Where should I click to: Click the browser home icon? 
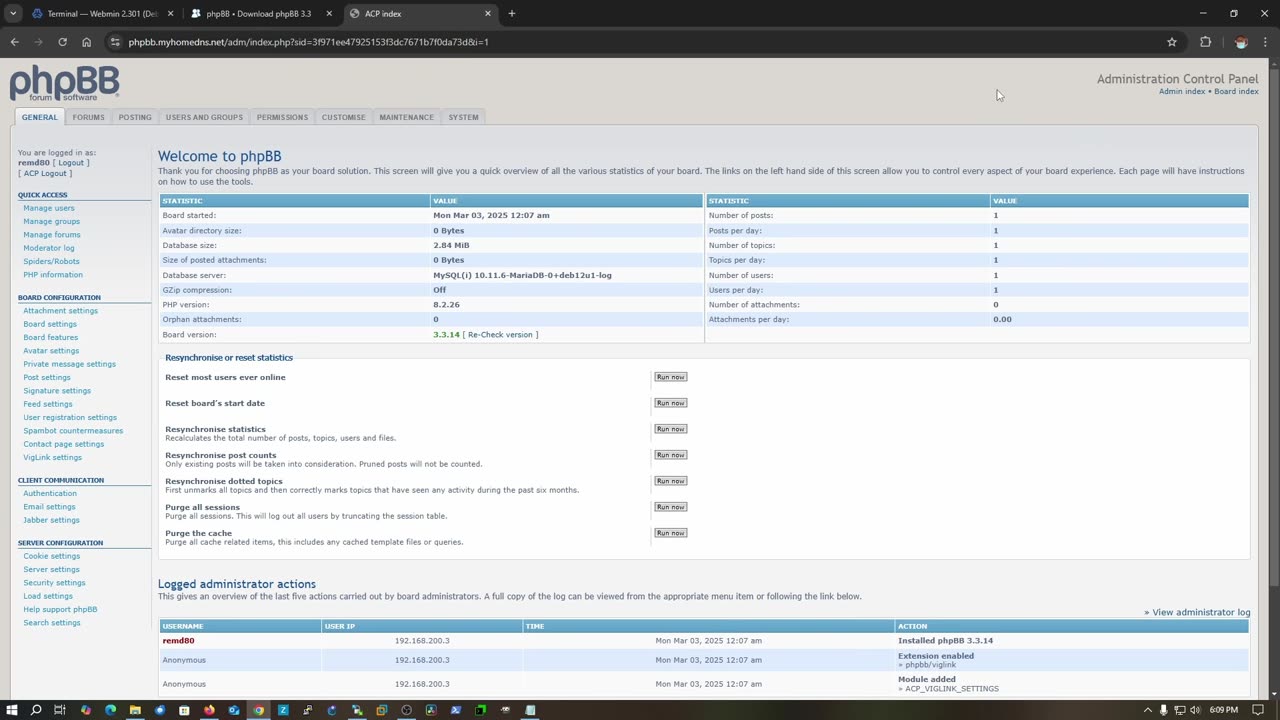[86, 42]
